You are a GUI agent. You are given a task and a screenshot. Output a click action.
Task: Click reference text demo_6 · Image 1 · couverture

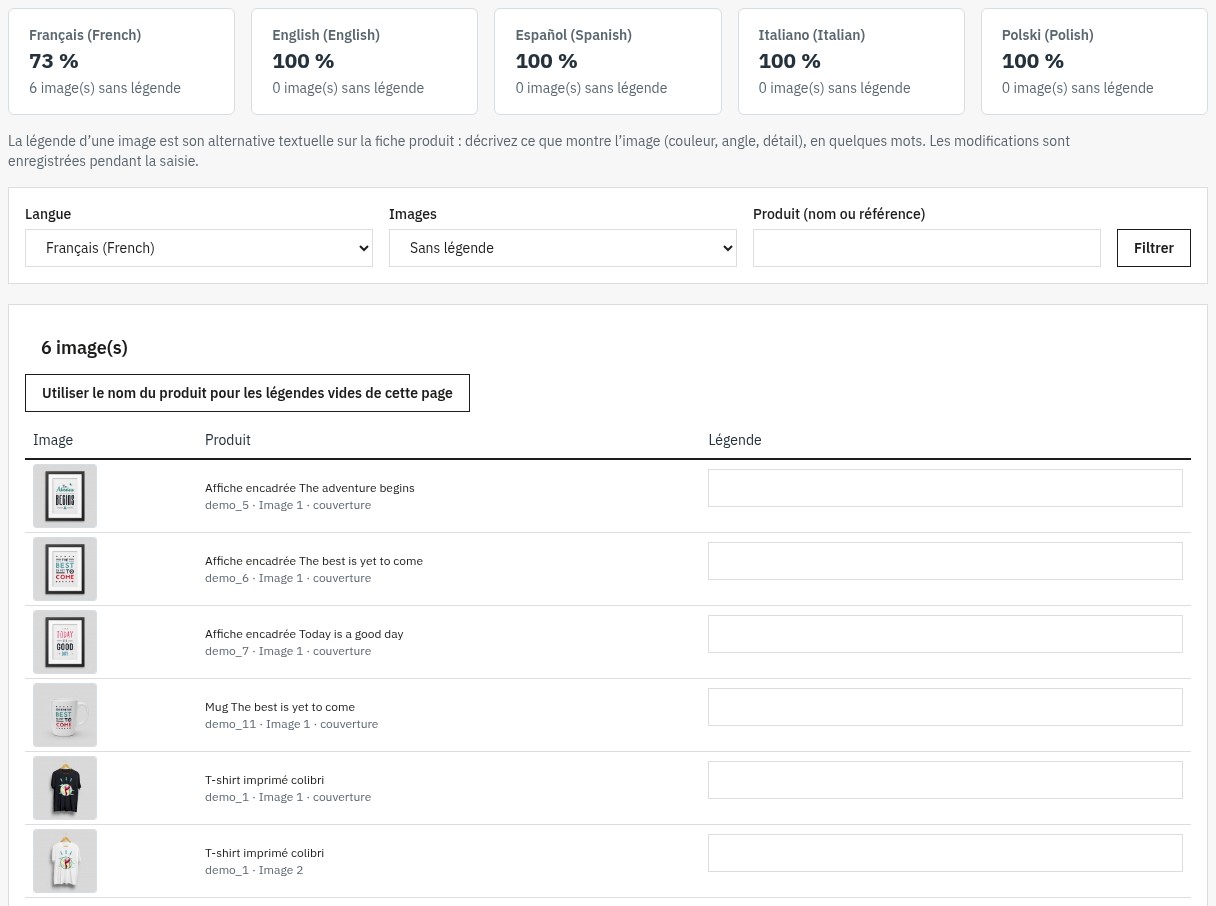288,578
